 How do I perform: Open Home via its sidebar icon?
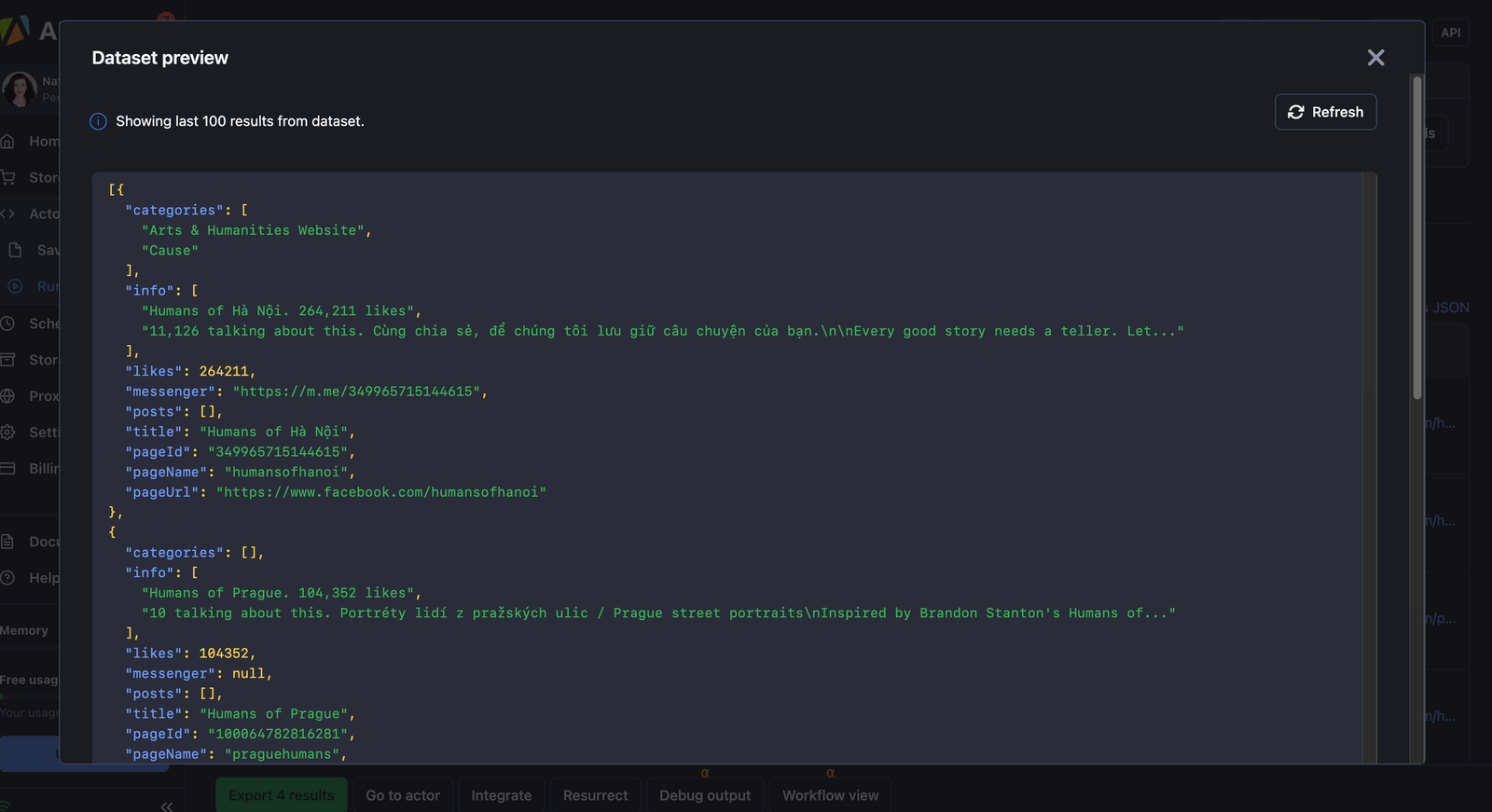(x=8, y=142)
